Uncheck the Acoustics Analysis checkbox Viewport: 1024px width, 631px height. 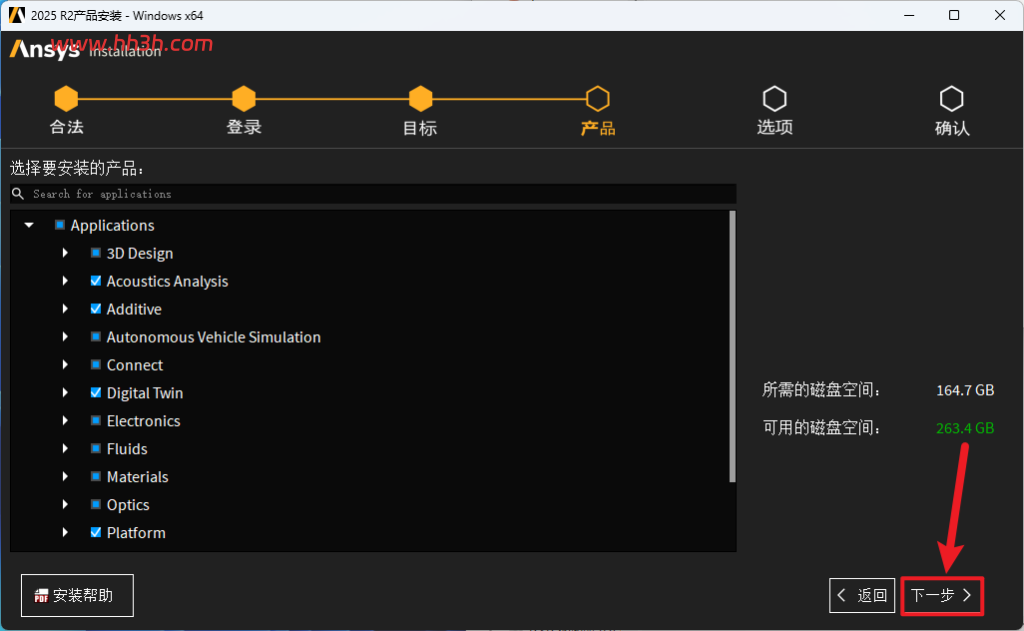[95, 281]
